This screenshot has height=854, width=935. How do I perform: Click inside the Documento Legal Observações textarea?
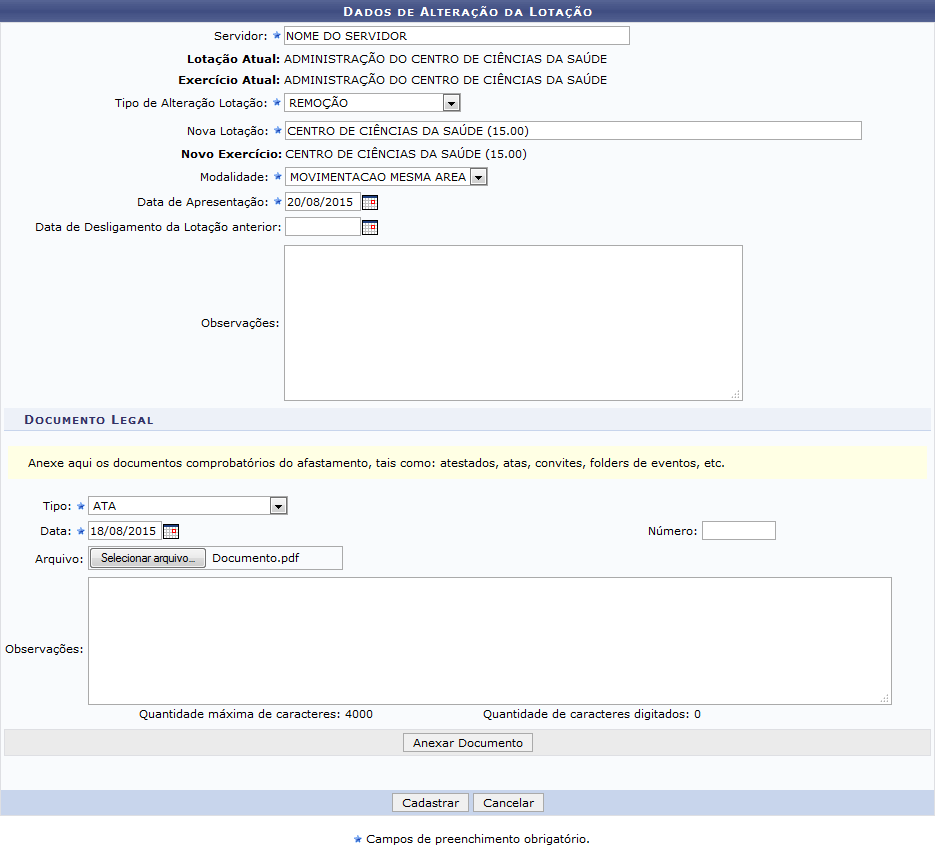tap(489, 641)
